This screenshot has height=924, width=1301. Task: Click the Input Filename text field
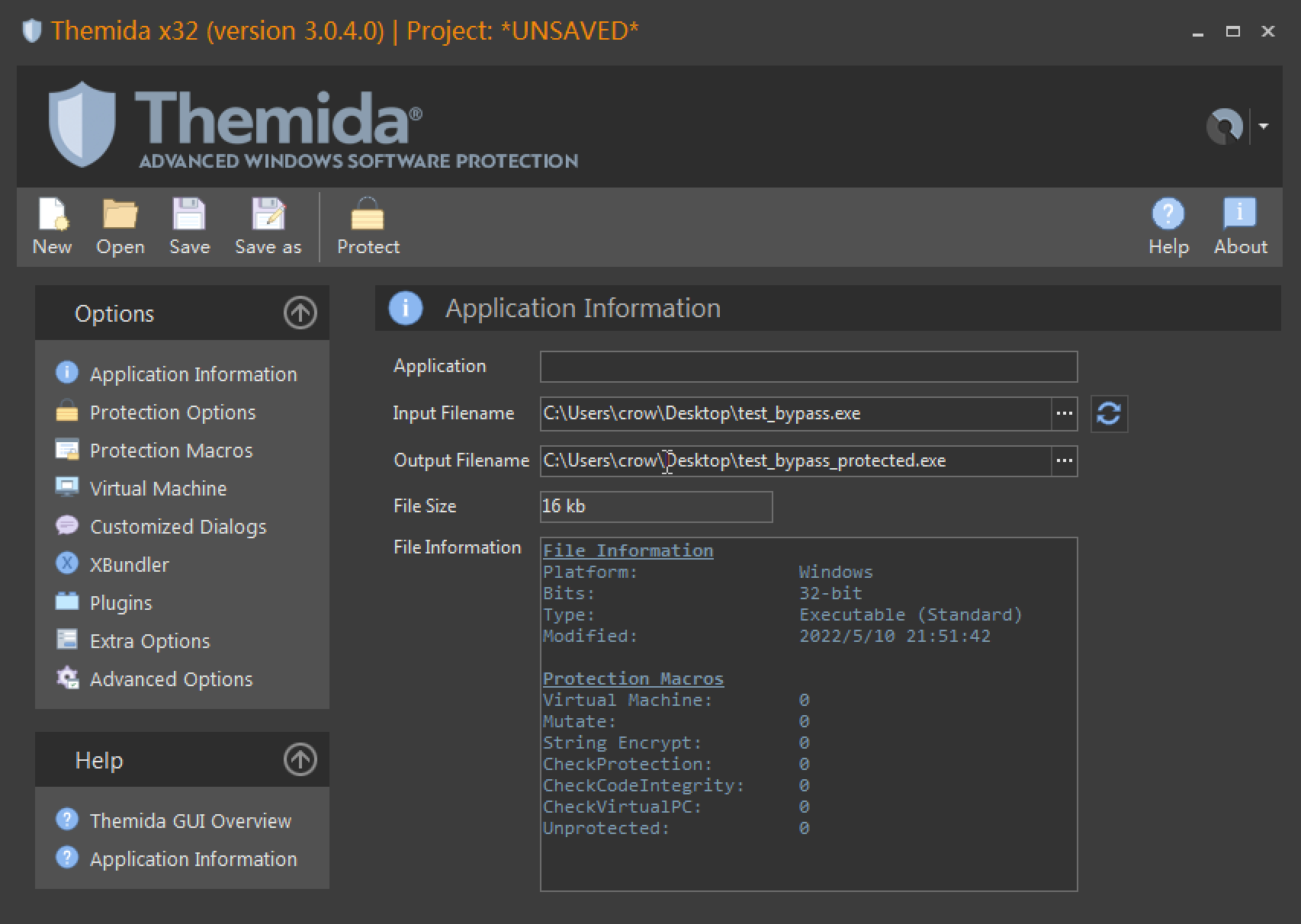pyautogui.click(x=795, y=413)
